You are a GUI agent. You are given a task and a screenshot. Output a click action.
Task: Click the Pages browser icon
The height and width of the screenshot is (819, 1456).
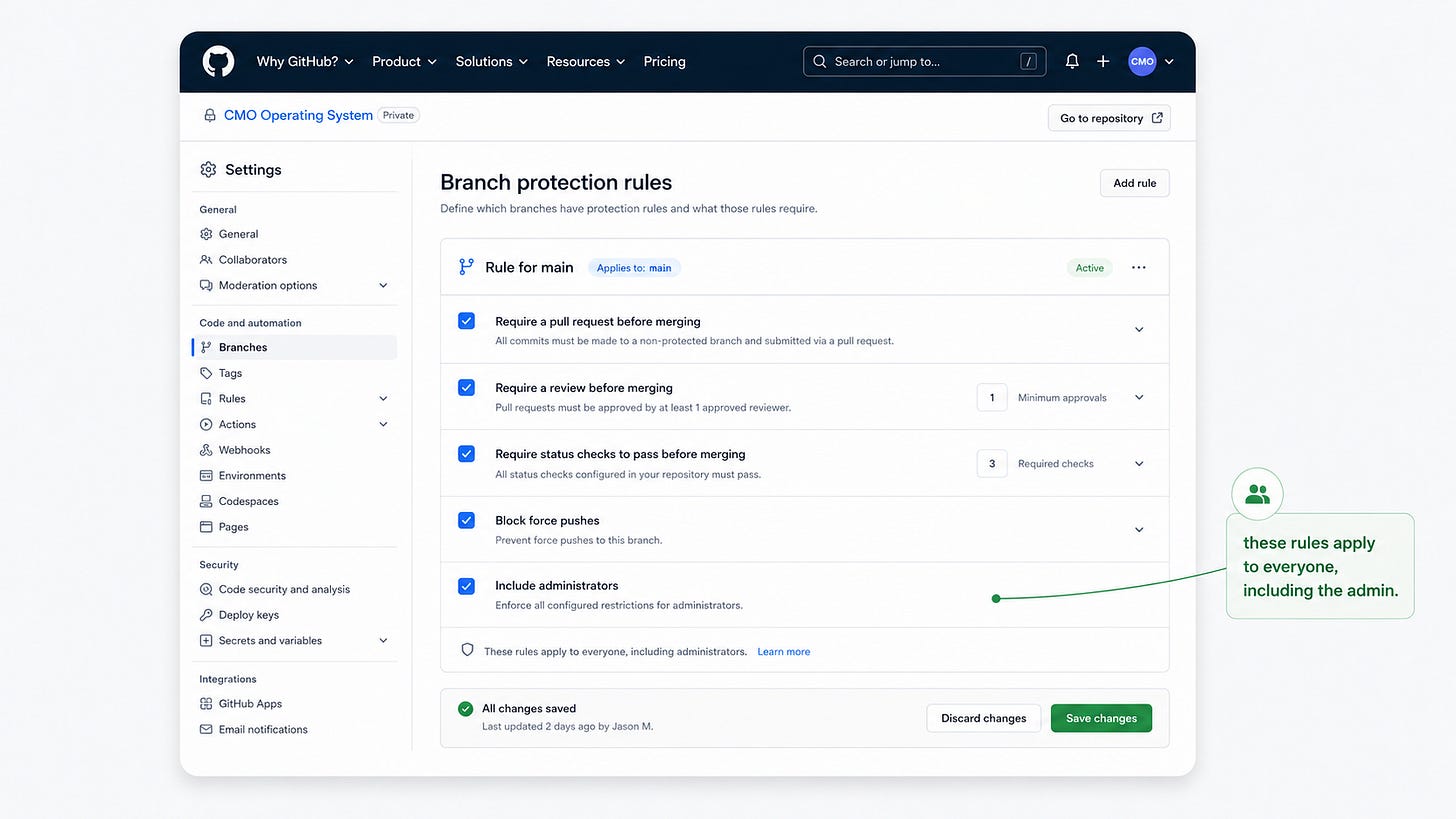point(206,527)
